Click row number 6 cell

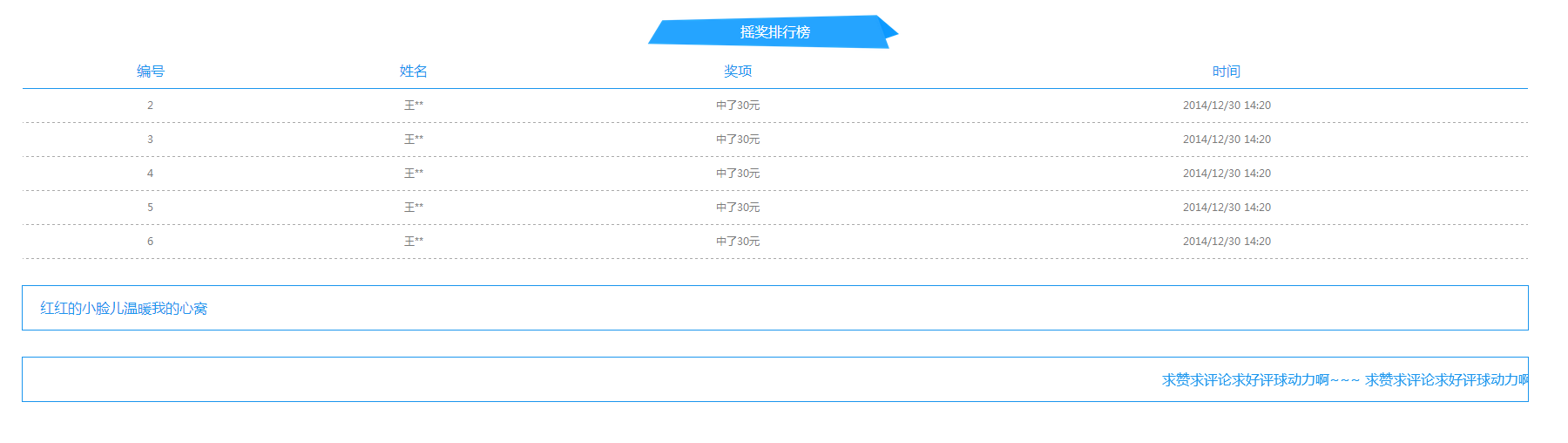pos(150,242)
